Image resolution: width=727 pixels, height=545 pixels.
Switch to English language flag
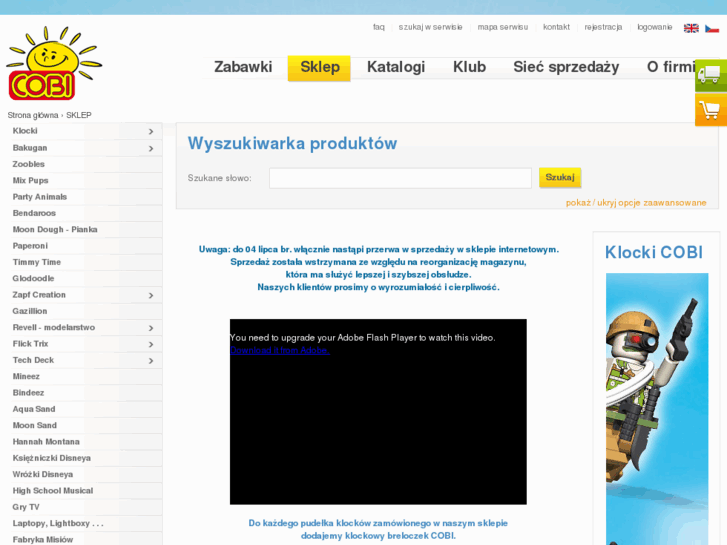[x=691, y=28]
